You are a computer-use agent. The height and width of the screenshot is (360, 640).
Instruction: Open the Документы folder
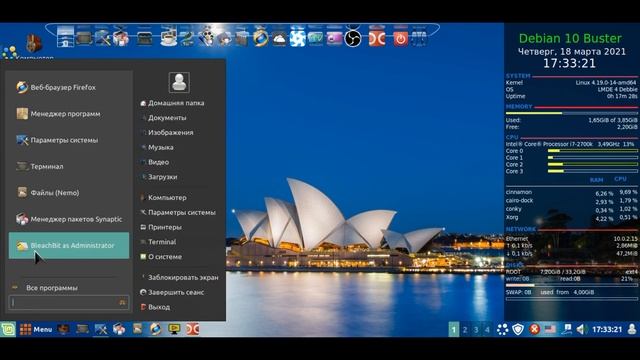point(167,118)
